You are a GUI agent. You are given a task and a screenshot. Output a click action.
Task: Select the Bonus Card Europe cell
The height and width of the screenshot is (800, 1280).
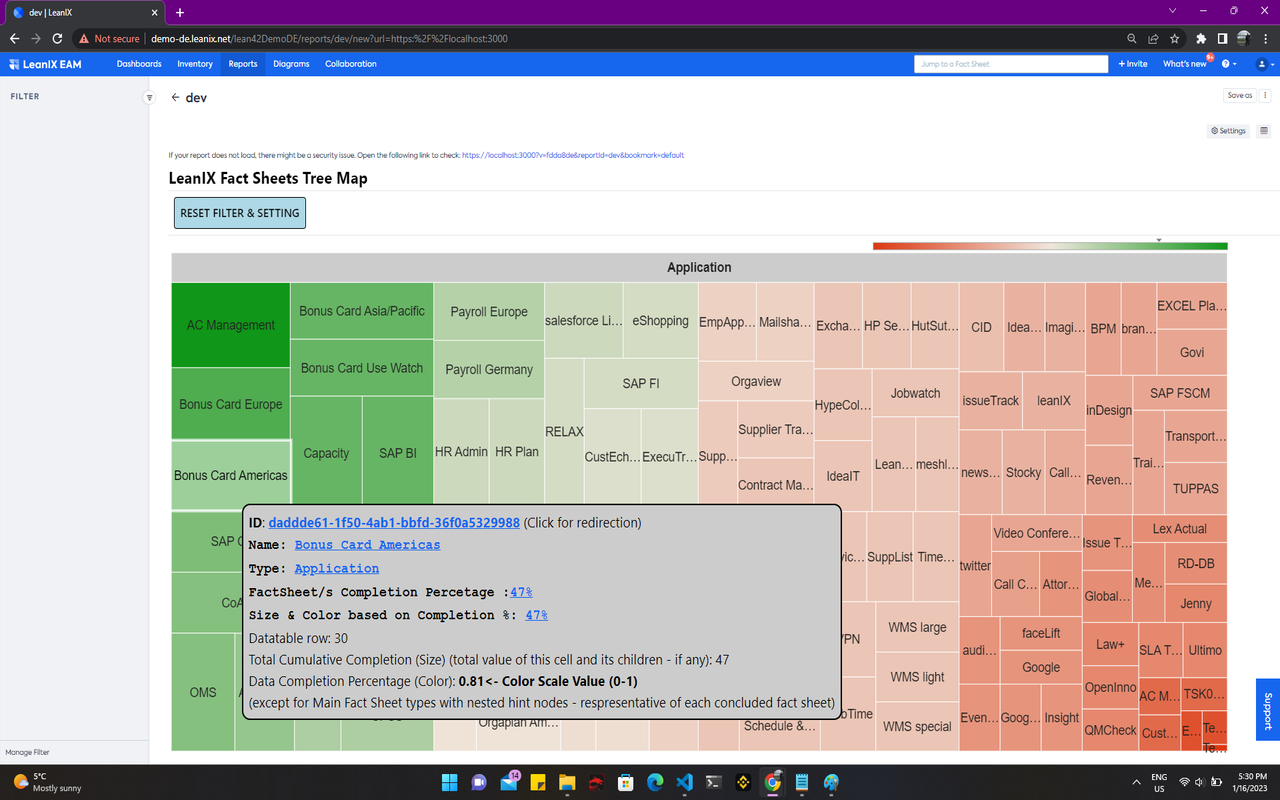click(x=230, y=404)
